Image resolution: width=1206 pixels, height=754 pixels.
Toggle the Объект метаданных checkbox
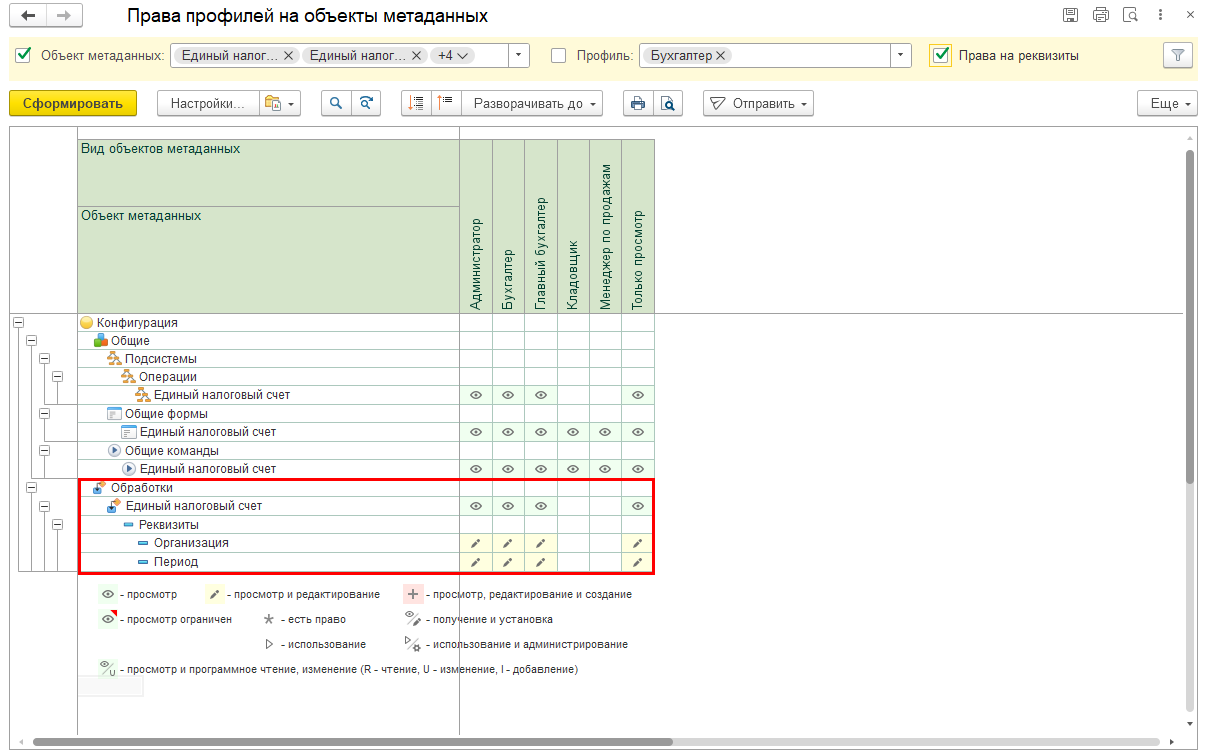click(x=24, y=56)
